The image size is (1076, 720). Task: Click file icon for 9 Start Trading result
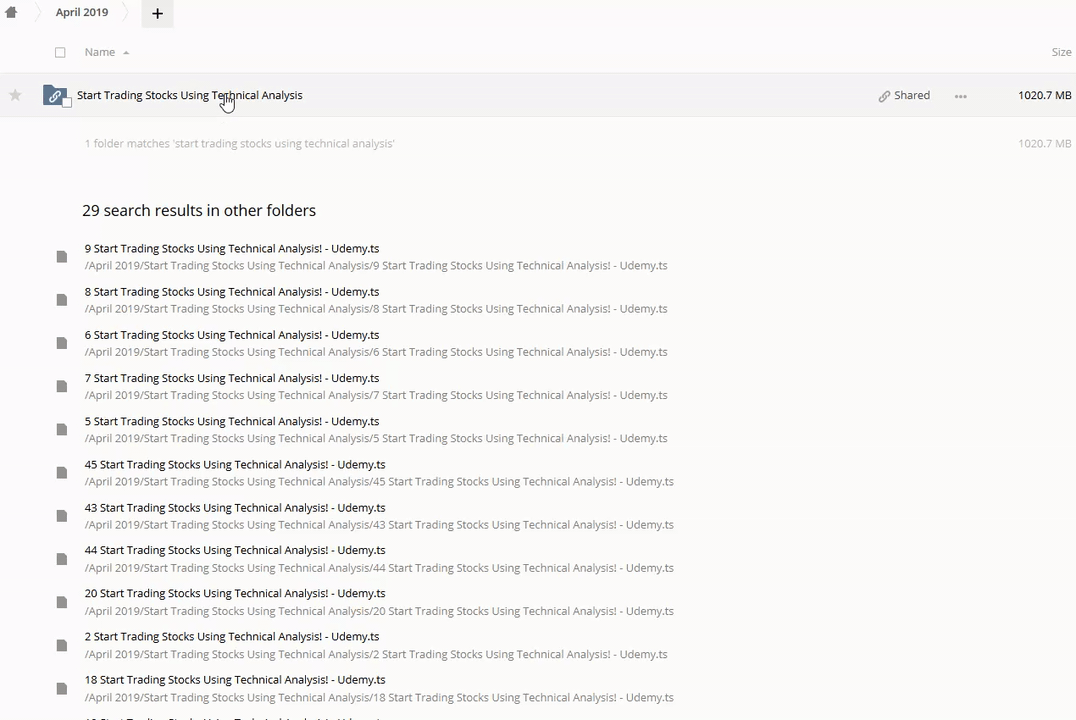62,257
